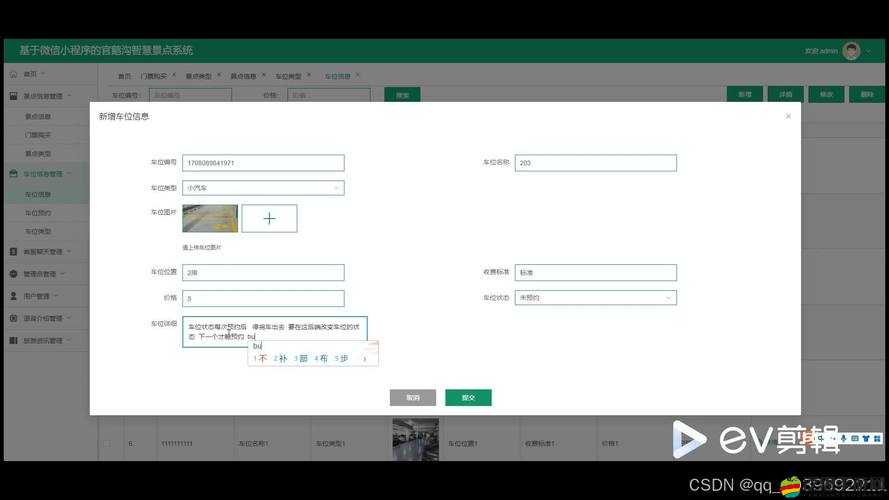
Task: Tick the checkbox in table row 6
Action: (x=107, y=442)
